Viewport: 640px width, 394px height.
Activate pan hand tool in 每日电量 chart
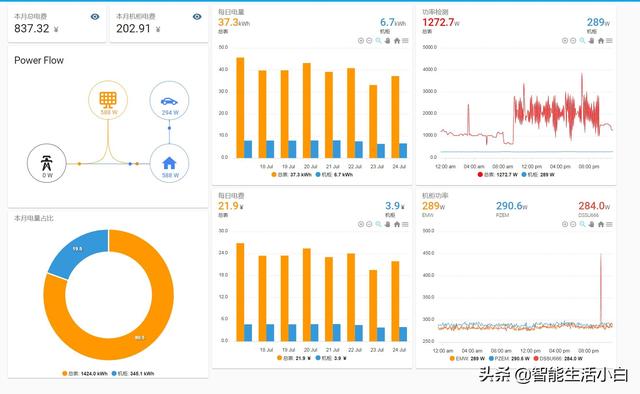(387, 41)
